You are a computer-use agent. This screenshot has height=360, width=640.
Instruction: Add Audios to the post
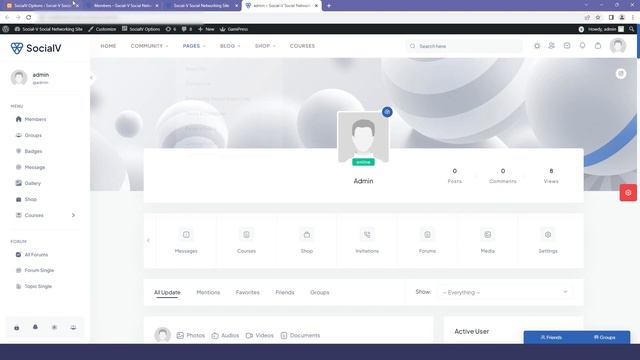[225, 336]
